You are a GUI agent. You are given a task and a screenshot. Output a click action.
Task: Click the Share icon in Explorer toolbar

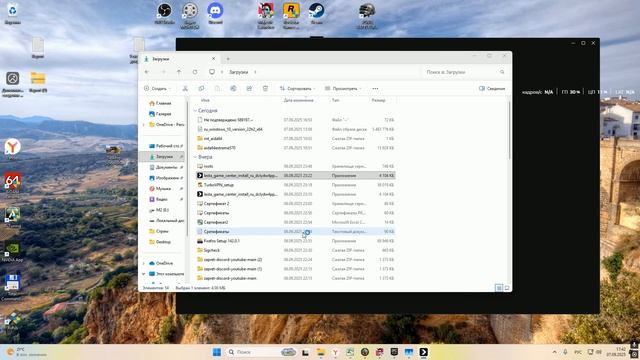249,89
